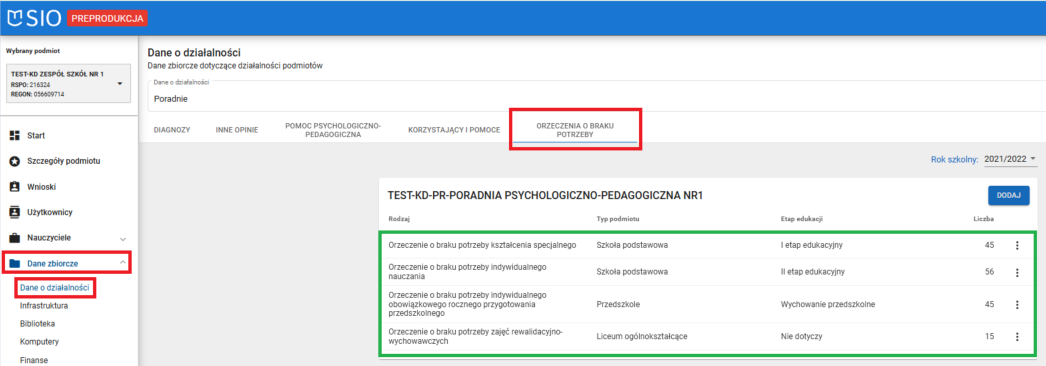Click 'Orzeczenie o braku potrzeby kształcenia specjalnego'

coord(482,245)
